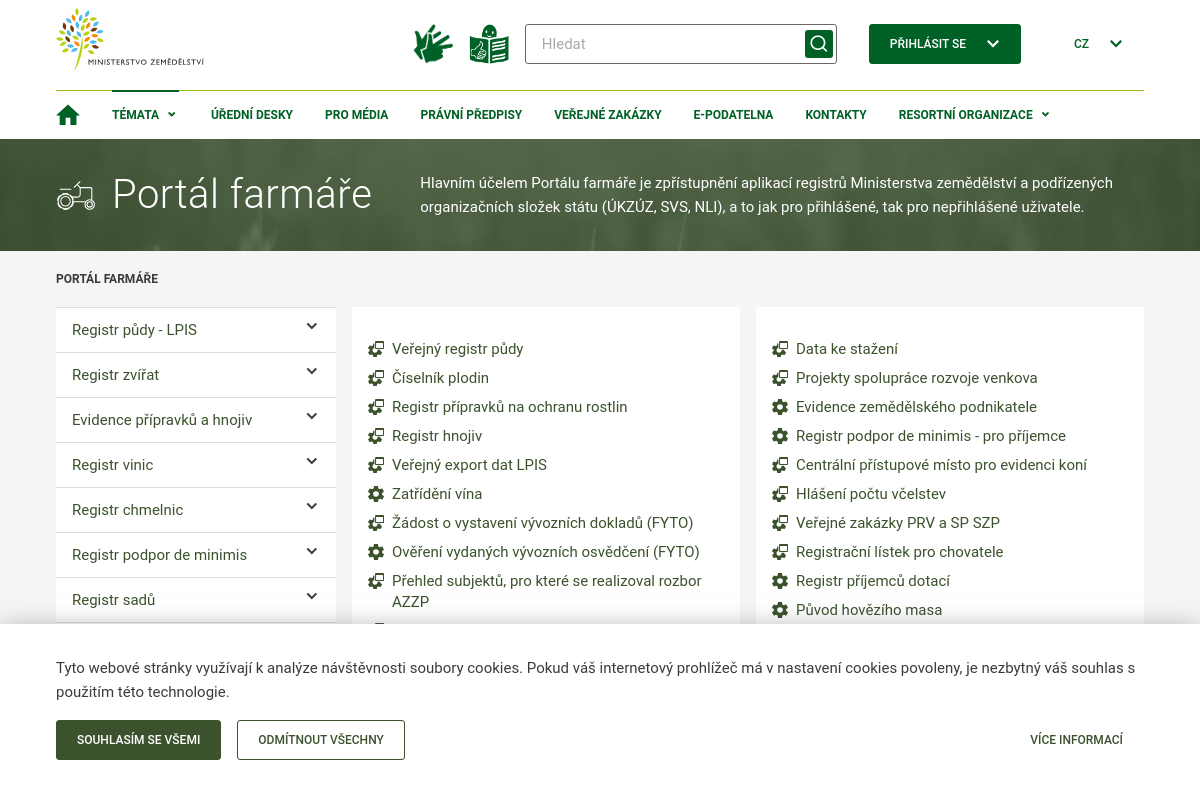
Task: Click the Odmítnout všechny button
Action: [320, 740]
